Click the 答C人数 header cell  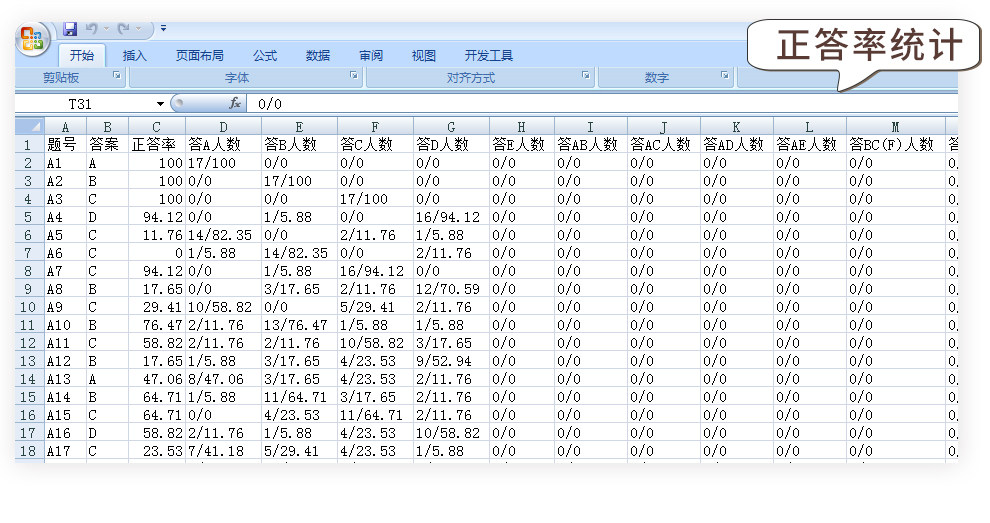tap(375, 145)
